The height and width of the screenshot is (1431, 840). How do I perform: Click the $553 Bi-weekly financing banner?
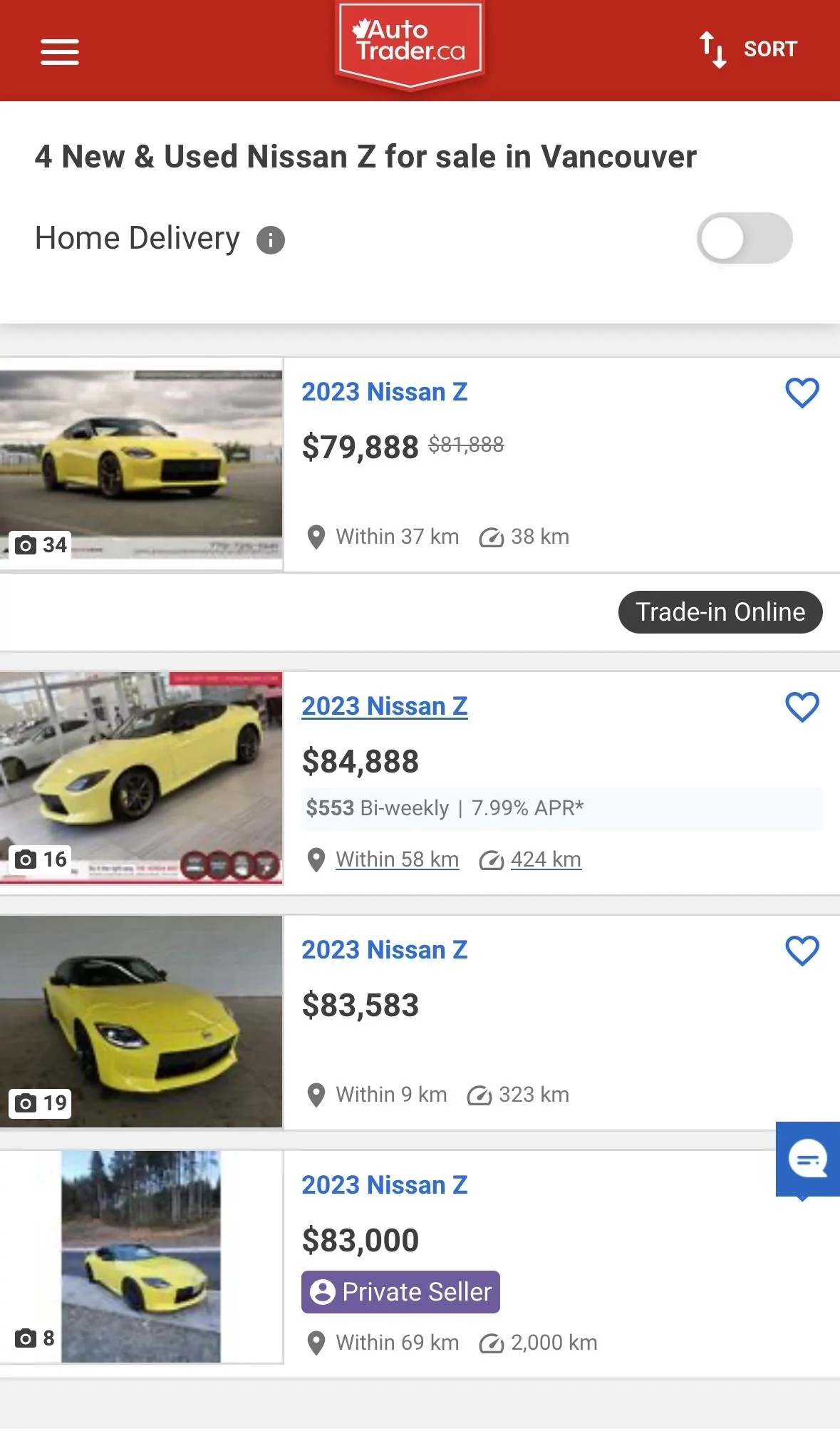[561, 808]
